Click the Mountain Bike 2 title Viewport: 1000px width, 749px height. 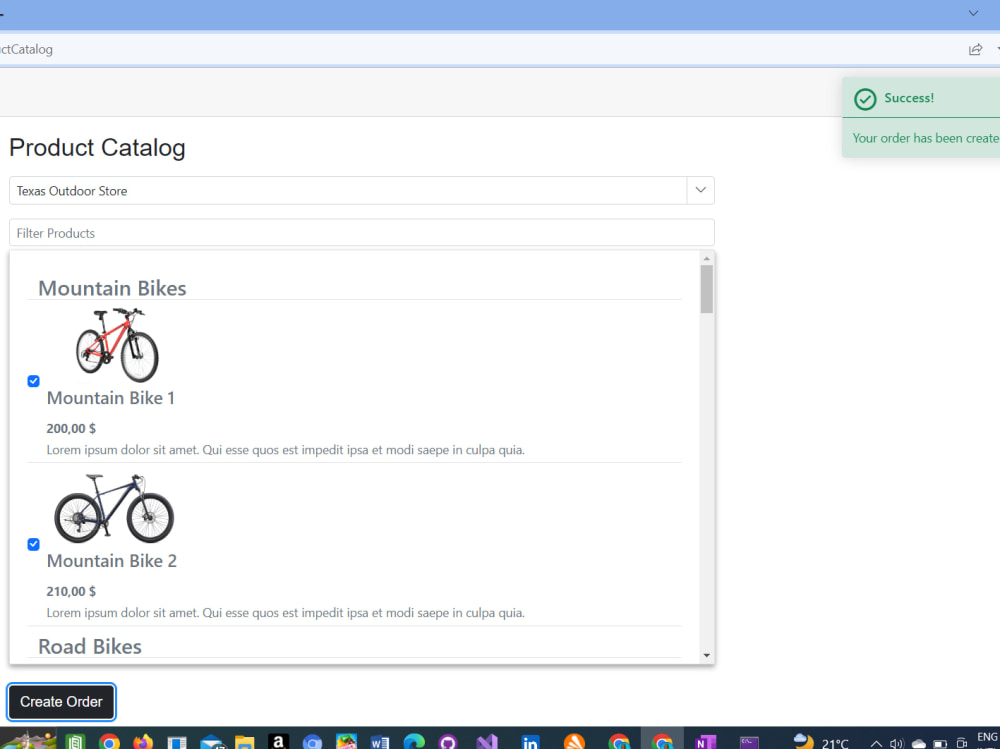112,561
